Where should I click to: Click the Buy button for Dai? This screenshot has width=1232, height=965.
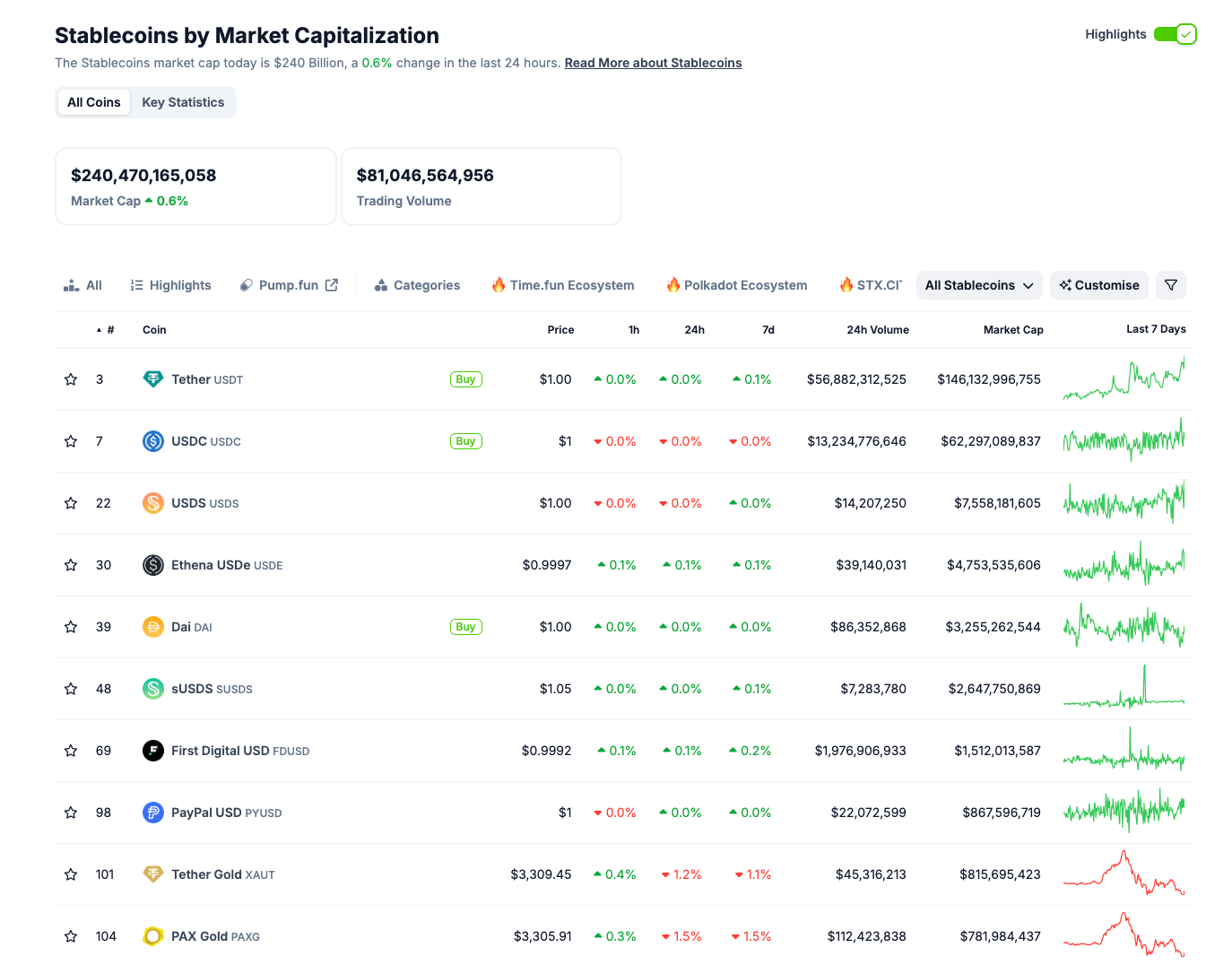pos(465,626)
